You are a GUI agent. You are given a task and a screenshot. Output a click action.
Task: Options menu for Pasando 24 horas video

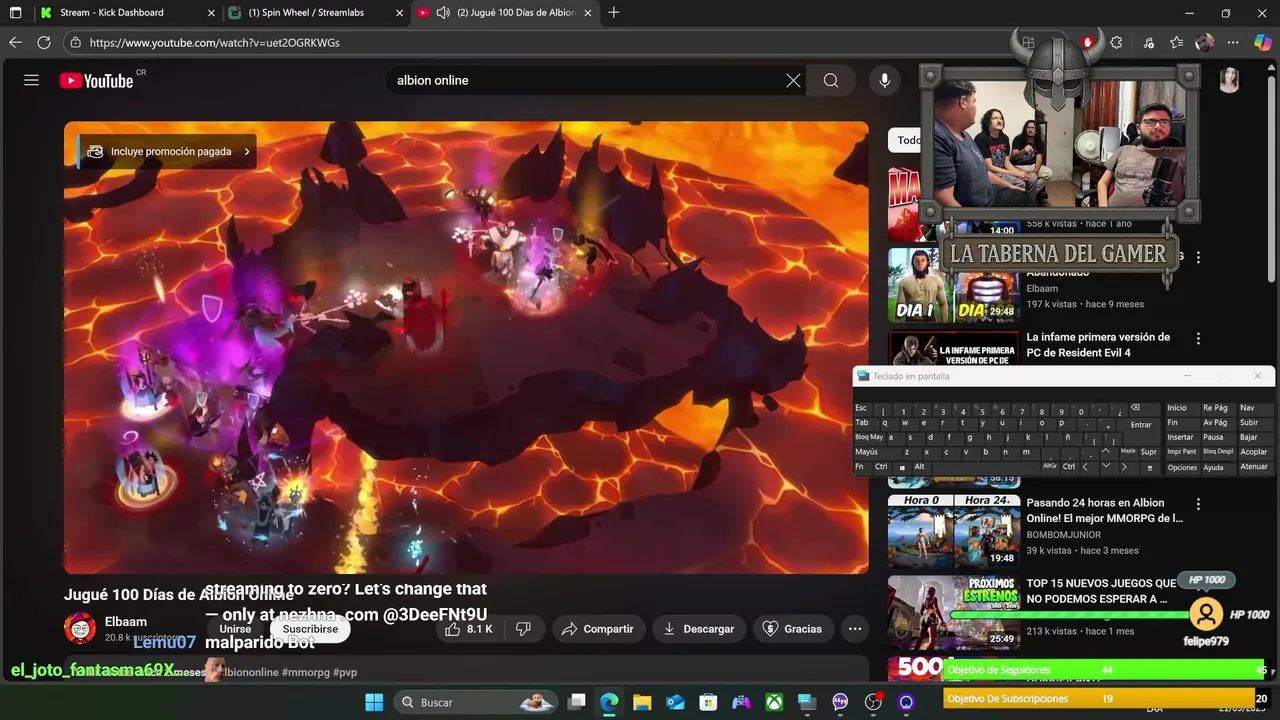point(1198,505)
